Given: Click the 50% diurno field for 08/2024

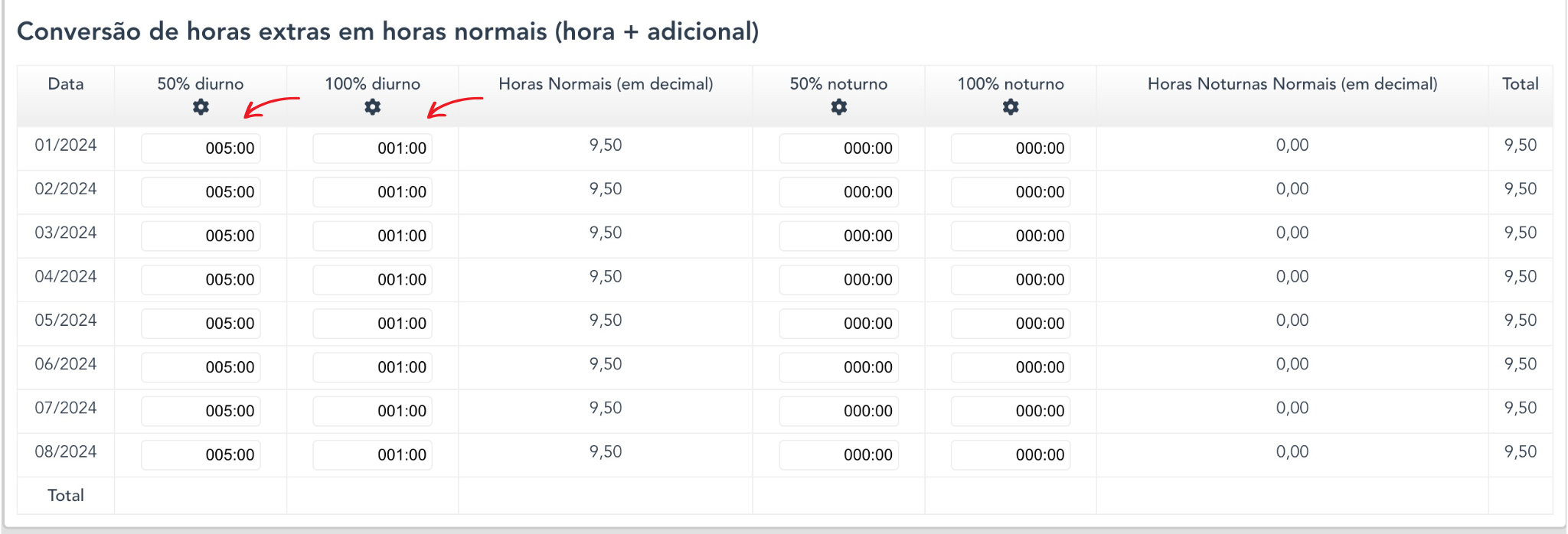Looking at the screenshot, I should [201, 454].
